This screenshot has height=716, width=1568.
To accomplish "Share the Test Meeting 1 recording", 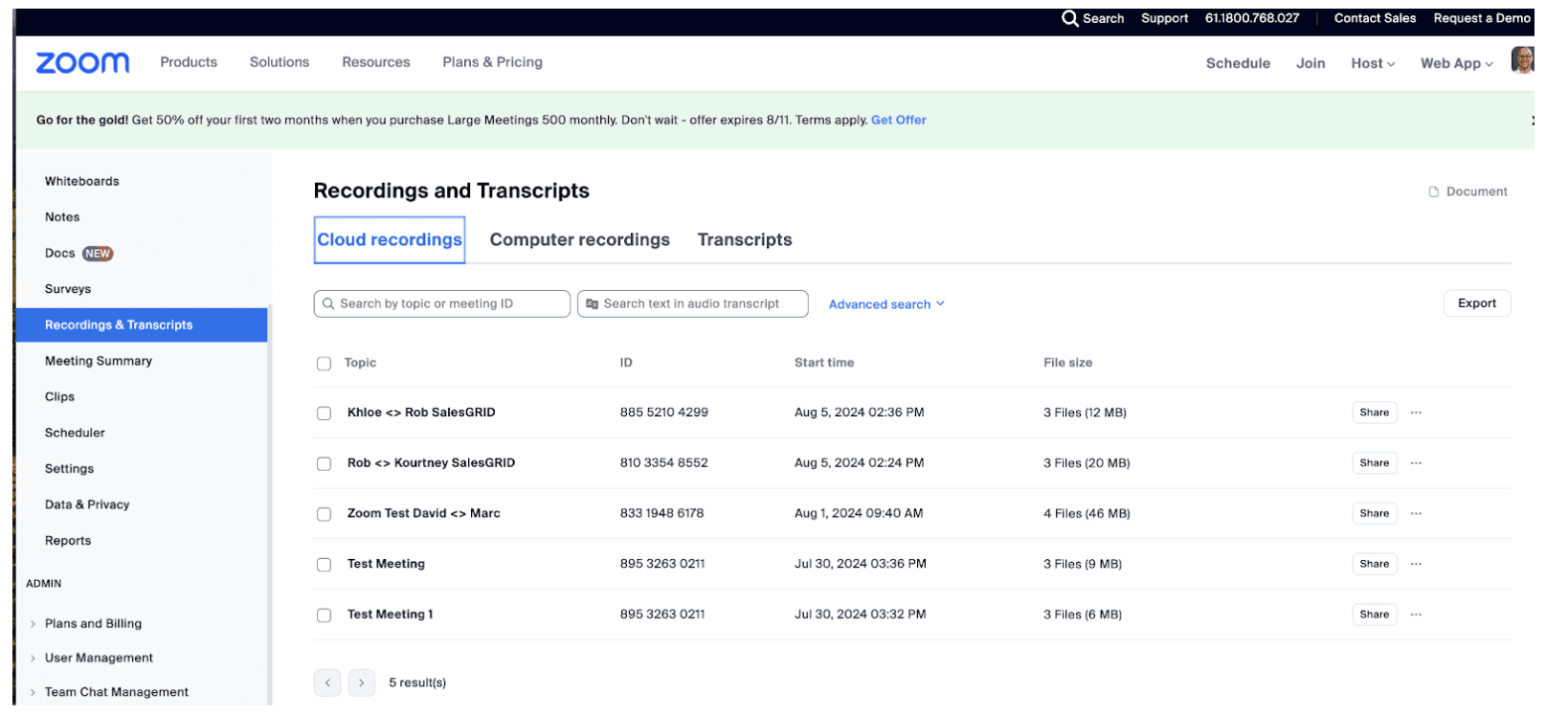I will click(1375, 615).
